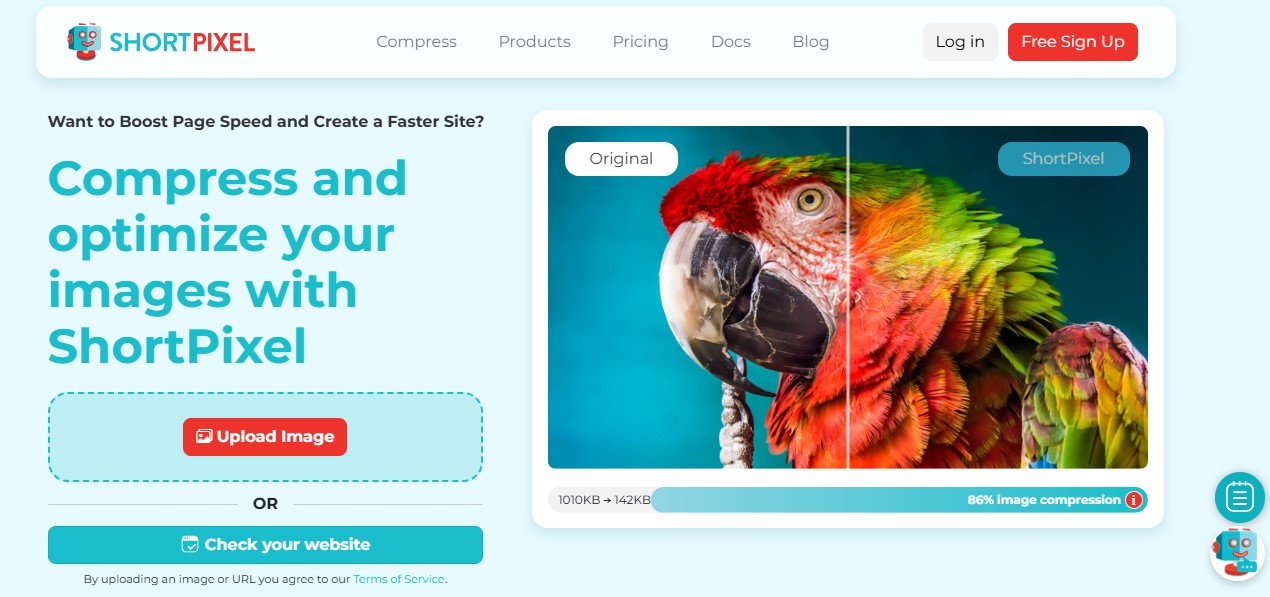This screenshot has height=597, width=1270.
Task: Click the Check your website button
Action: (265, 545)
